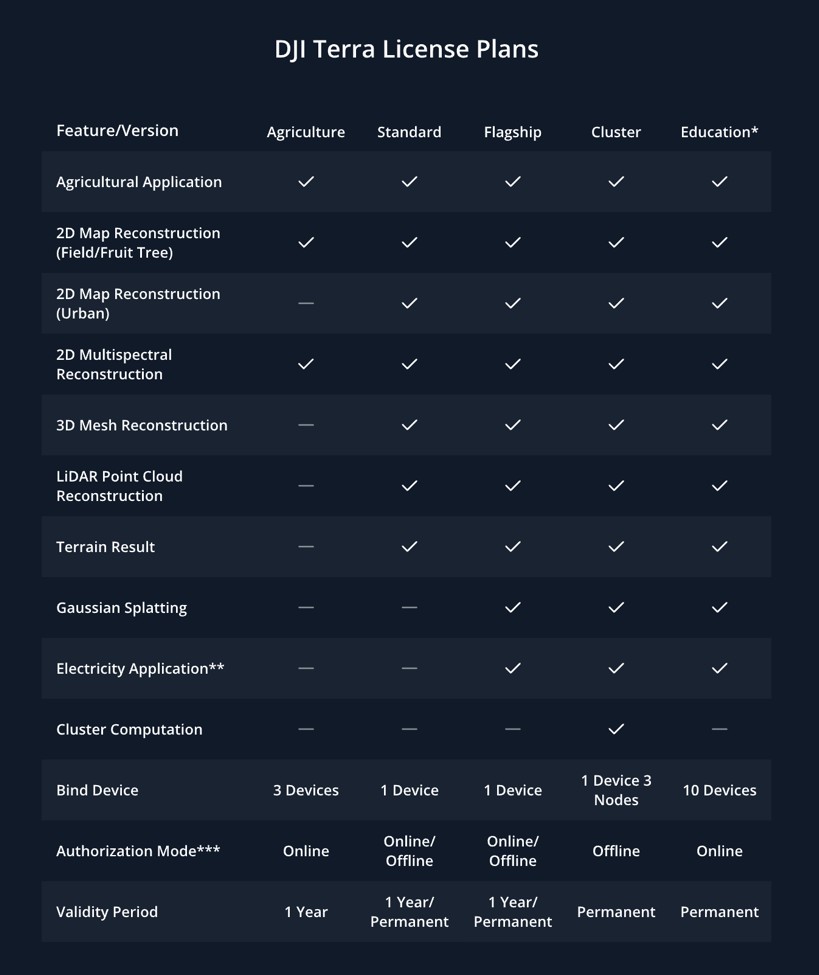
Task: Click the Agriculture dash for 2D Map Reconstruction (Urban)
Action: pyautogui.click(x=306, y=303)
